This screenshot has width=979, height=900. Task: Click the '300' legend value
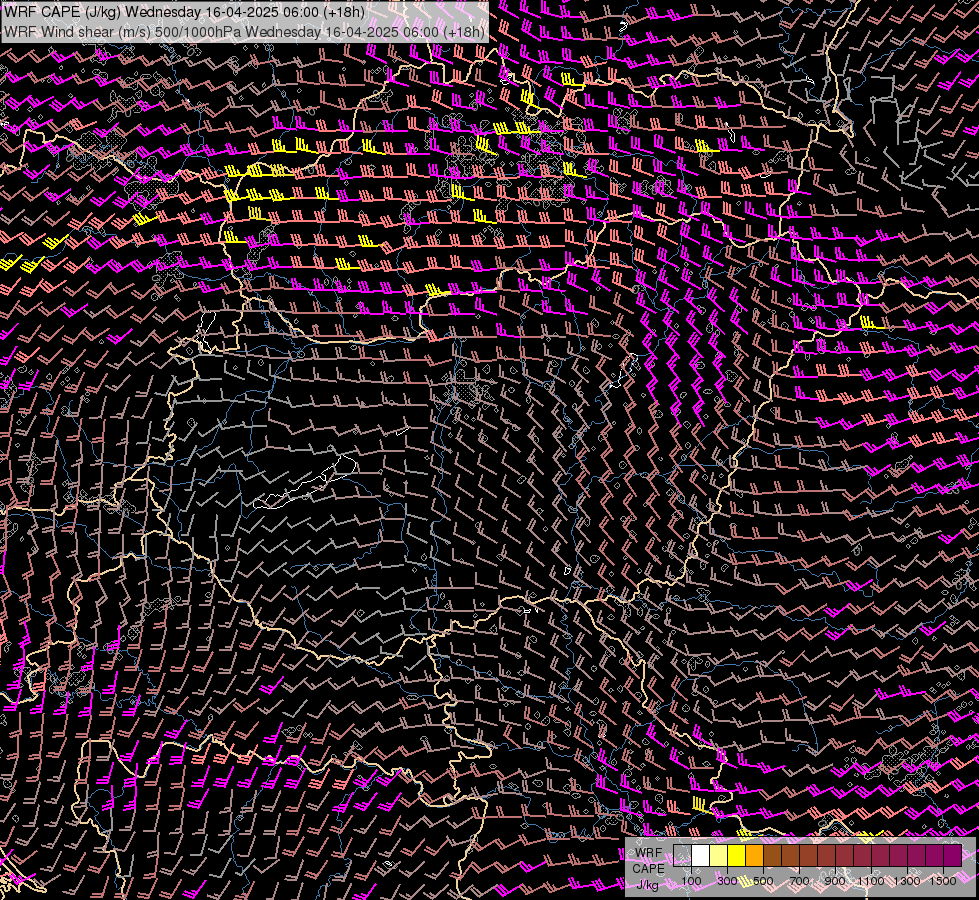[727, 881]
